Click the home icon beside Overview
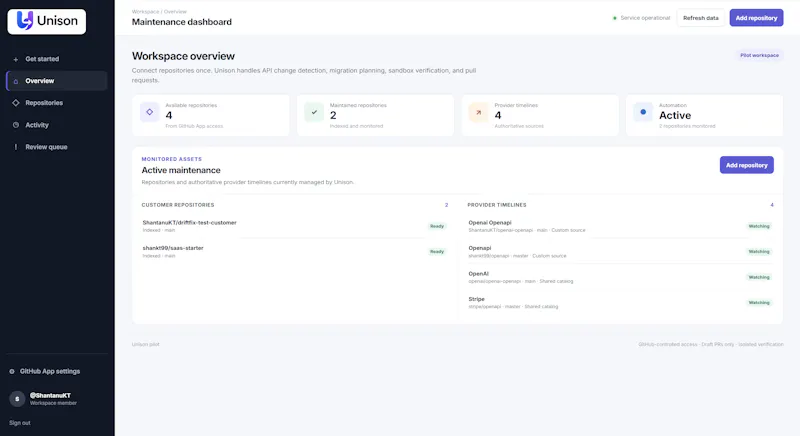 pos(16,81)
